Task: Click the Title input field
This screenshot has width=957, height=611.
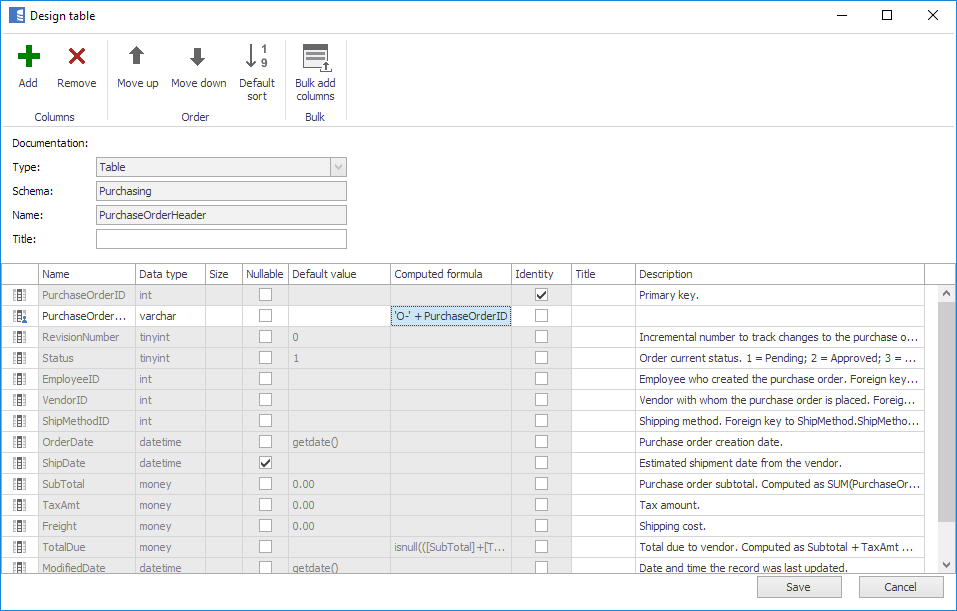Action: tap(221, 239)
